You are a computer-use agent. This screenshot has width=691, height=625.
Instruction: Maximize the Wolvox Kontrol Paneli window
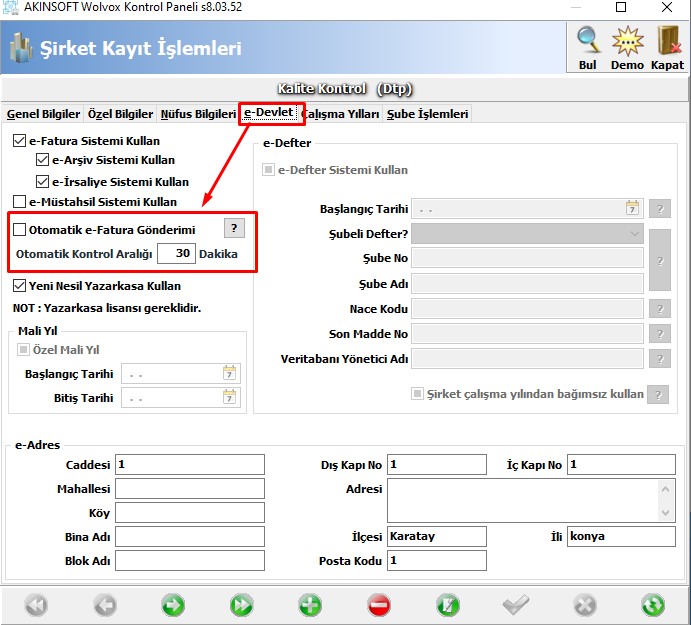(621, 7)
